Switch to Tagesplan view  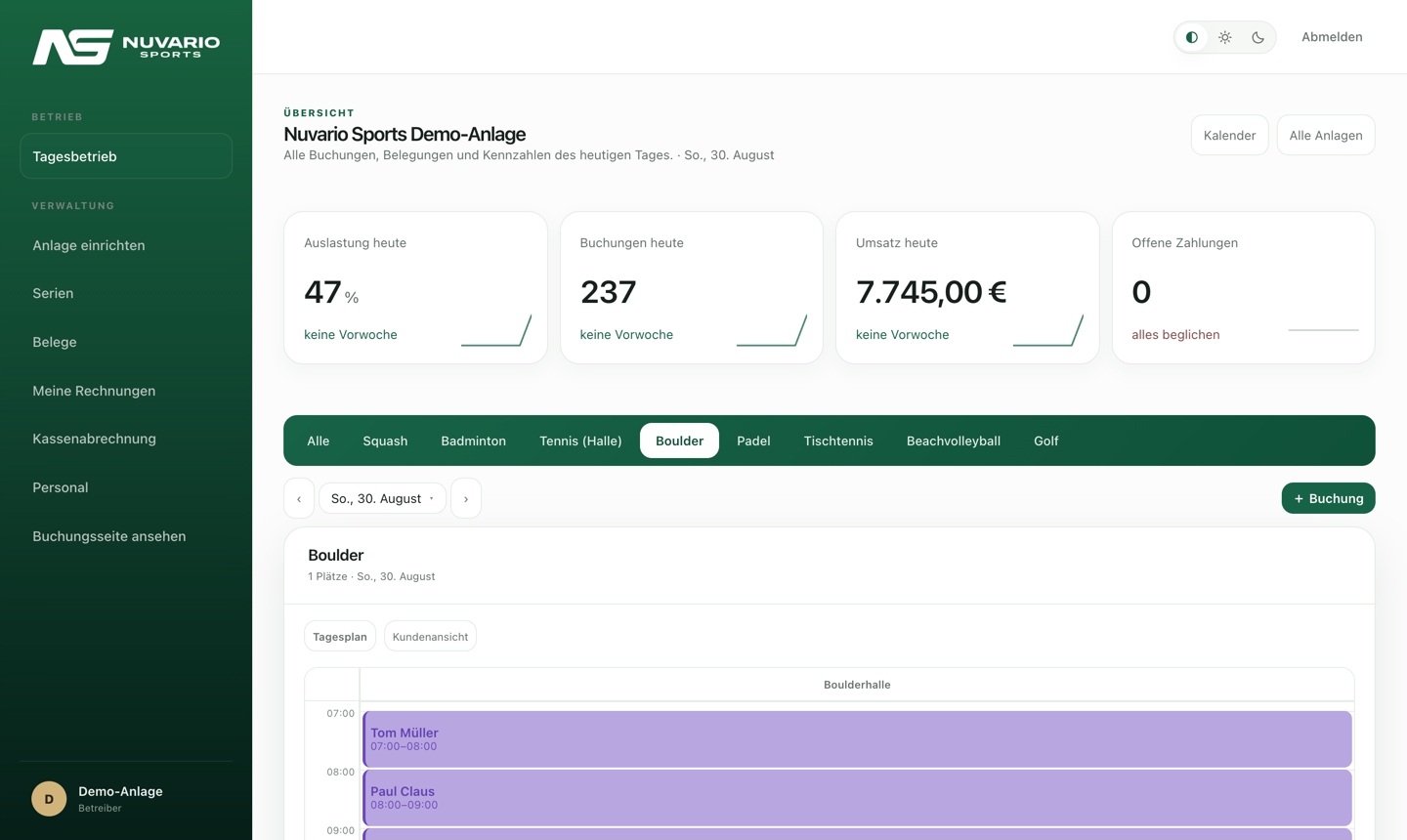tap(340, 637)
